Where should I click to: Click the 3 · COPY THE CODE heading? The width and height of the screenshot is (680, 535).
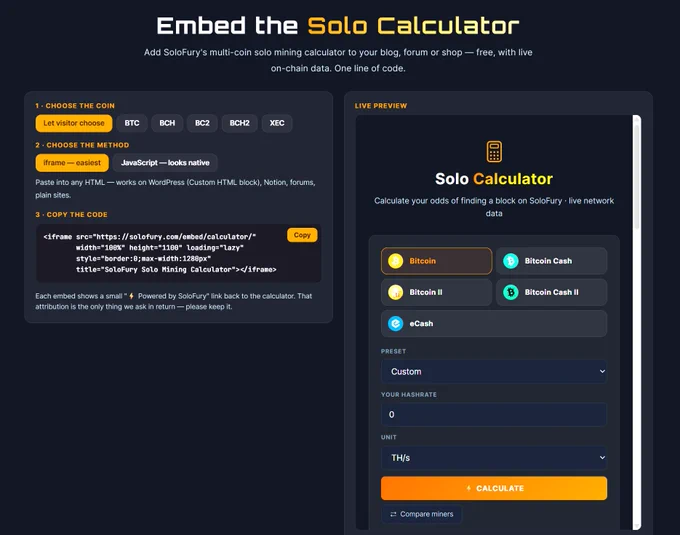72,215
